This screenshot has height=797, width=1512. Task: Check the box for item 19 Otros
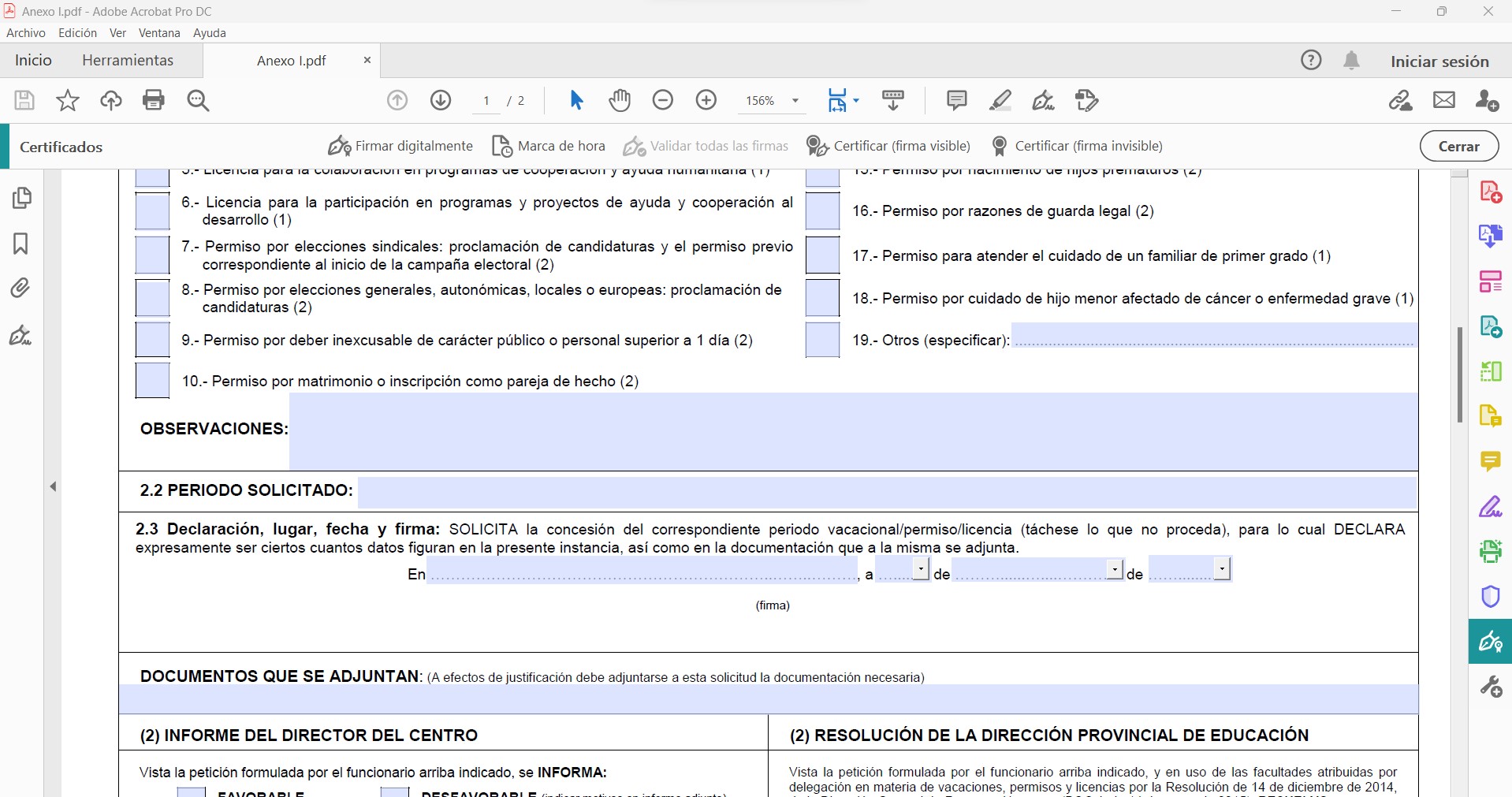(822, 340)
